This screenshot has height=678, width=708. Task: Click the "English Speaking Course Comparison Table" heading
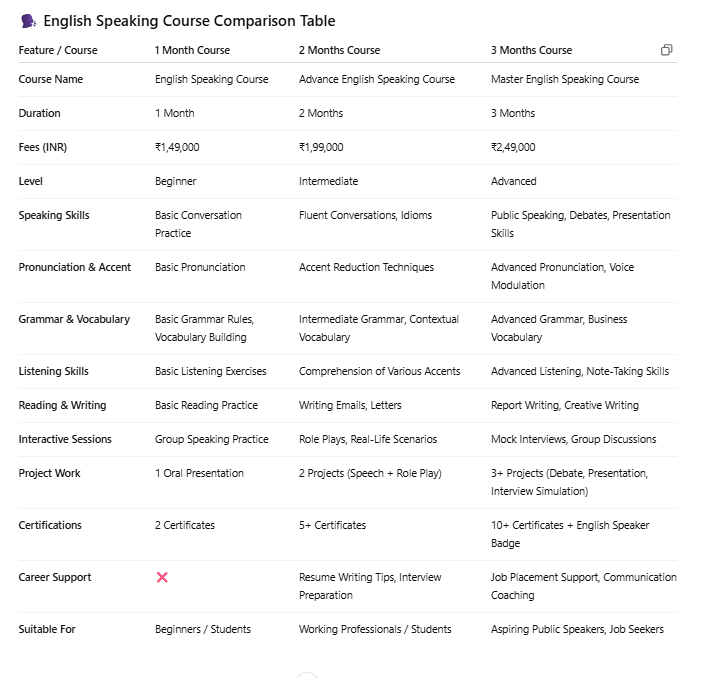(x=189, y=21)
